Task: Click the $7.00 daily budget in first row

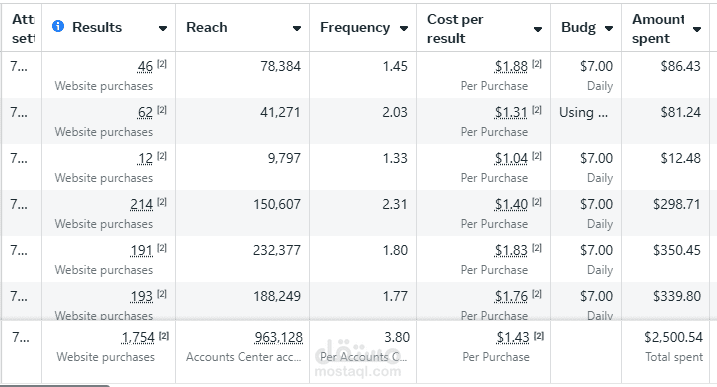Action: (x=596, y=66)
